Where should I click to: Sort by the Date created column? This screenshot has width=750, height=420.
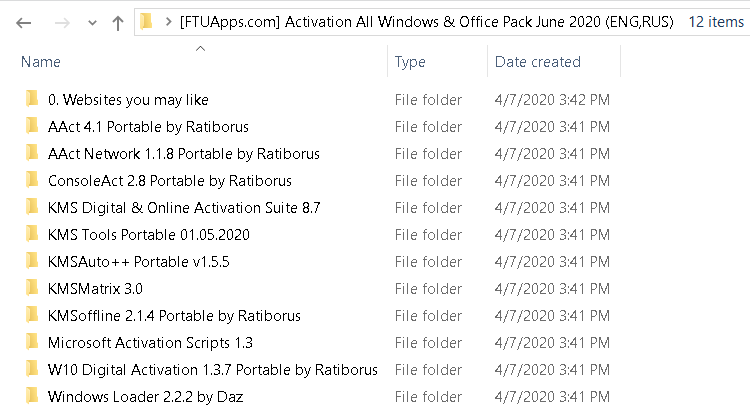538,62
